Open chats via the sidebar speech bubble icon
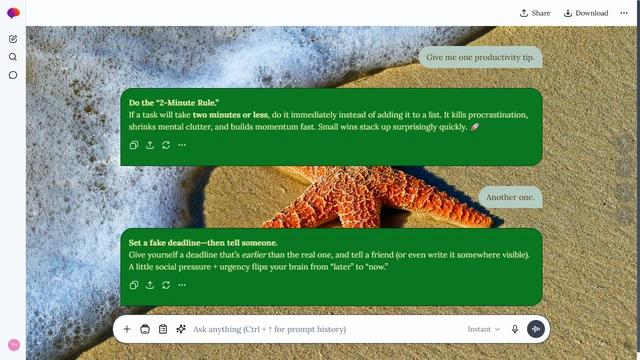Screen dimensions: 640x360 (13, 75)
